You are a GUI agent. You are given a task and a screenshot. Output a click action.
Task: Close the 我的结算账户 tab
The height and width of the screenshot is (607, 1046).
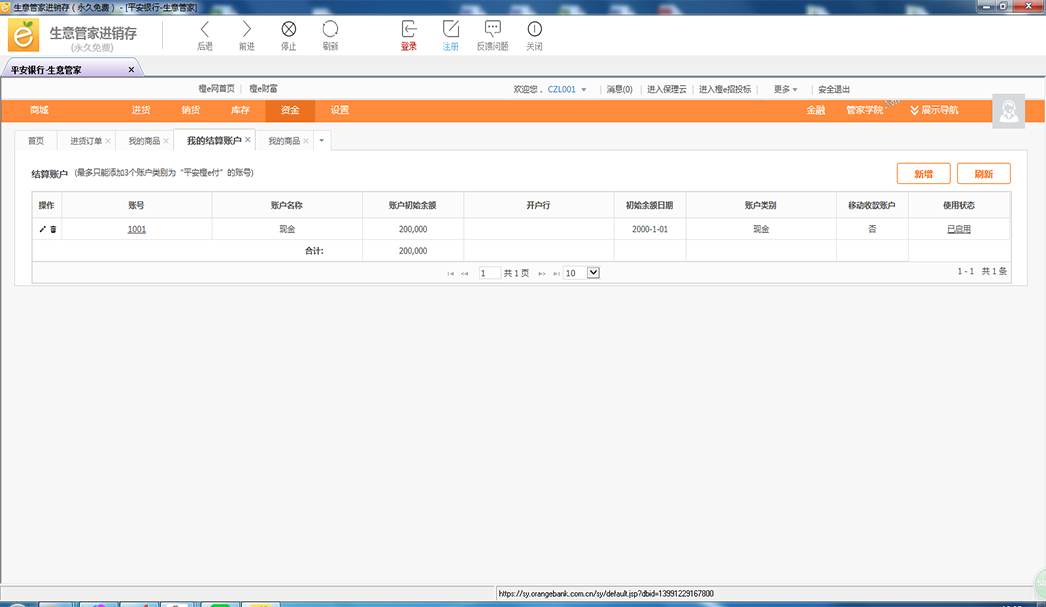click(248, 140)
